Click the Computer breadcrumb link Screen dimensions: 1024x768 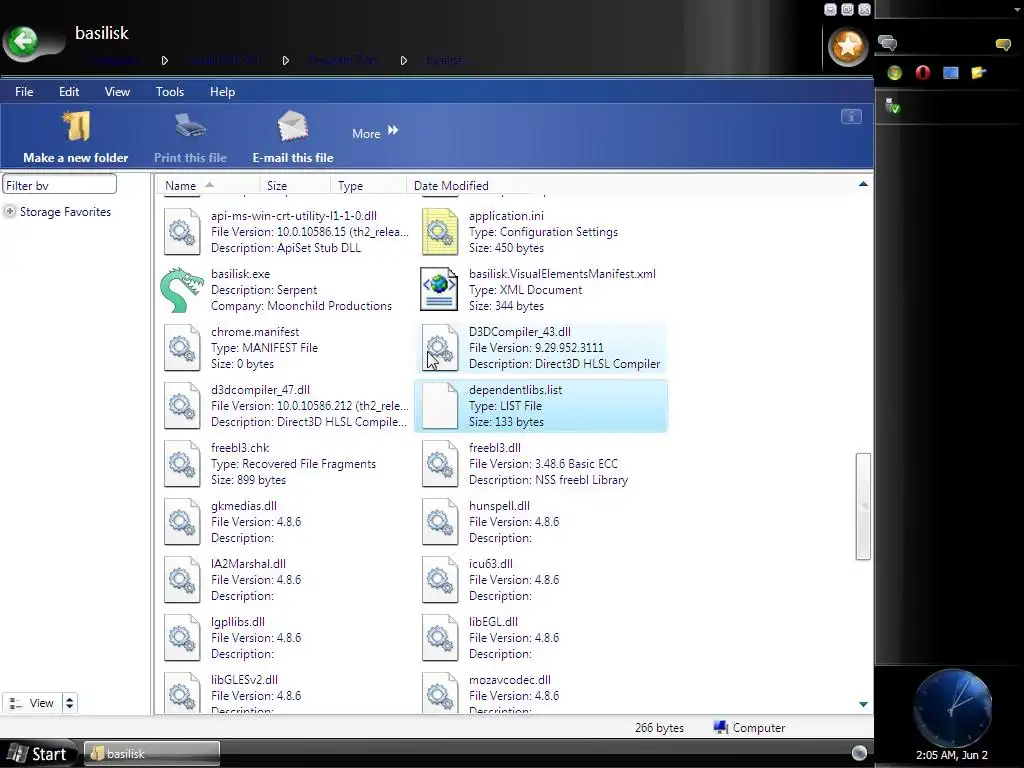tap(114, 60)
